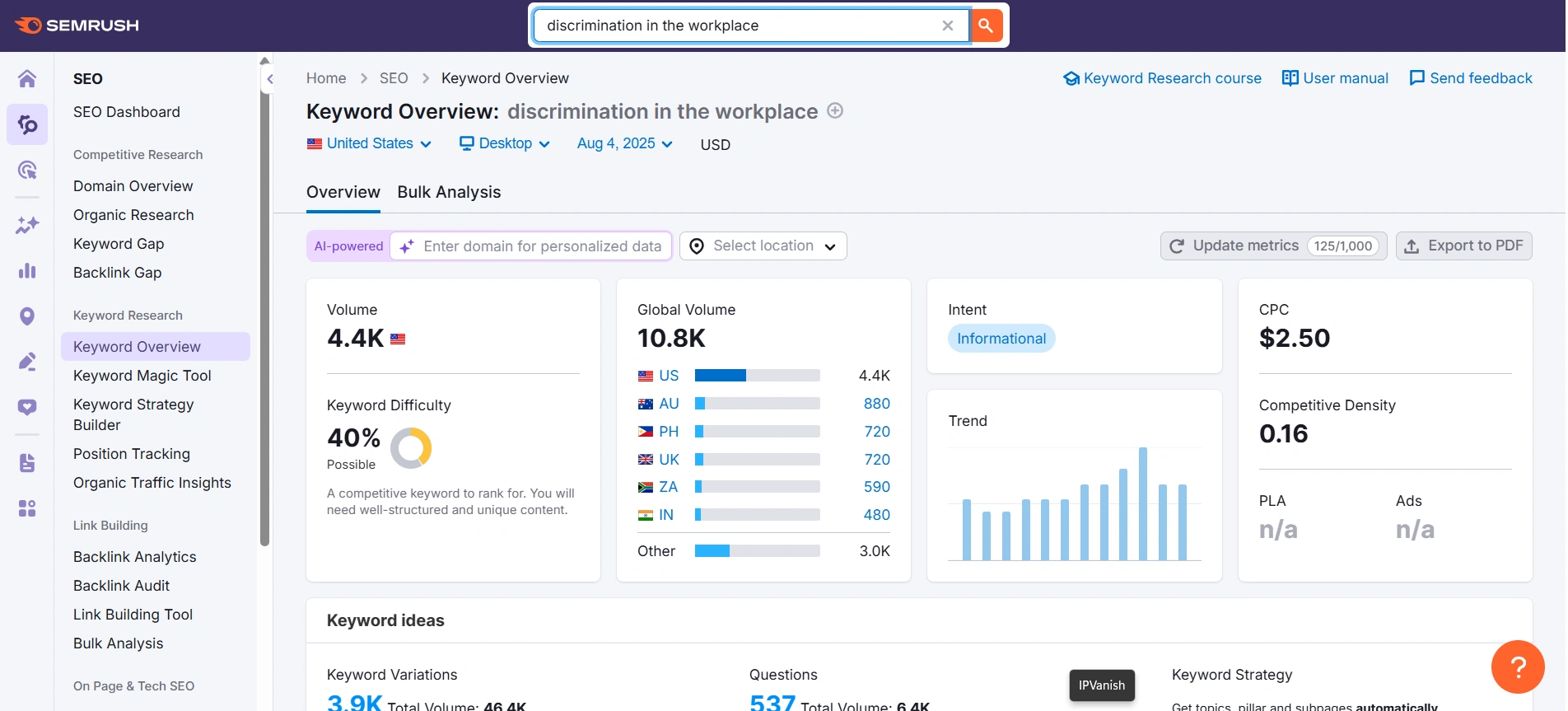Open Keyword Gap in sidebar

[x=119, y=244]
